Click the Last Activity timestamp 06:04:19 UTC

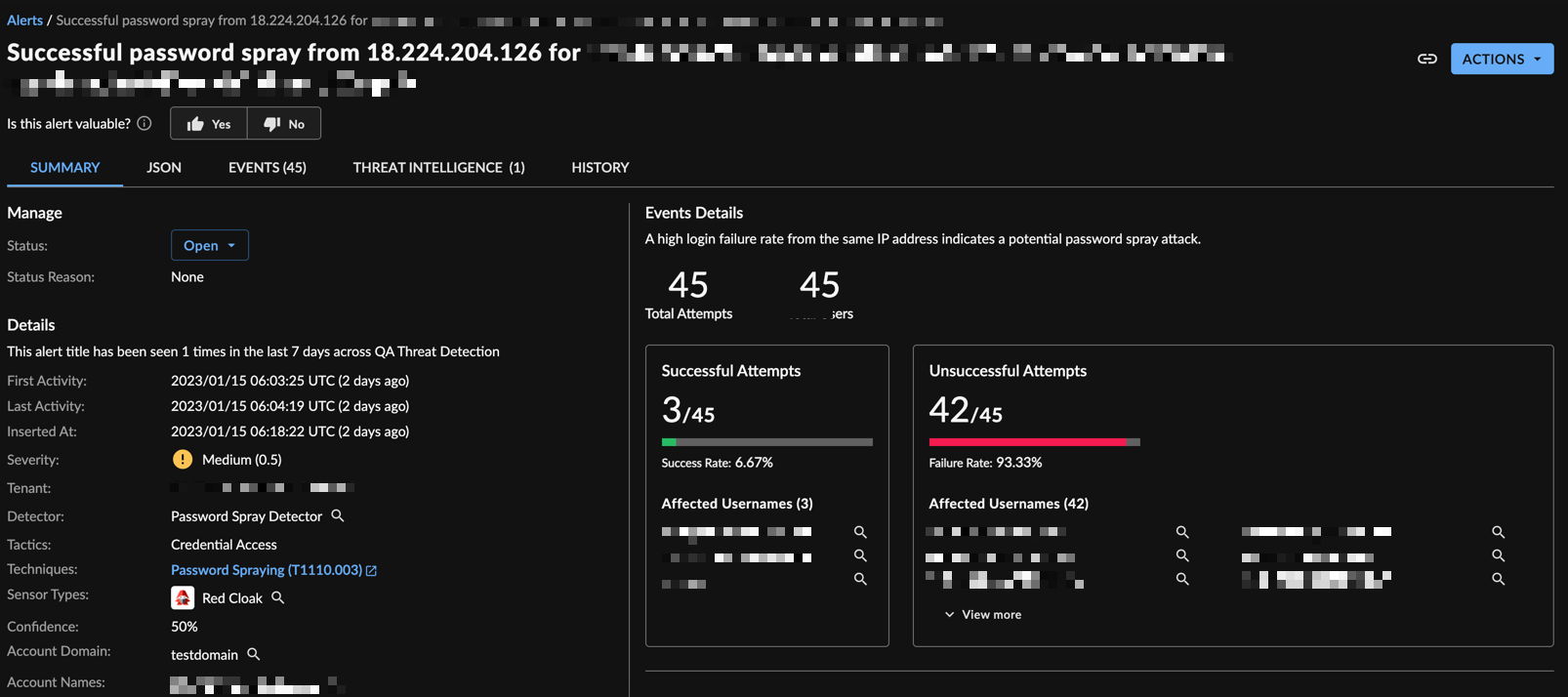pos(290,406)
